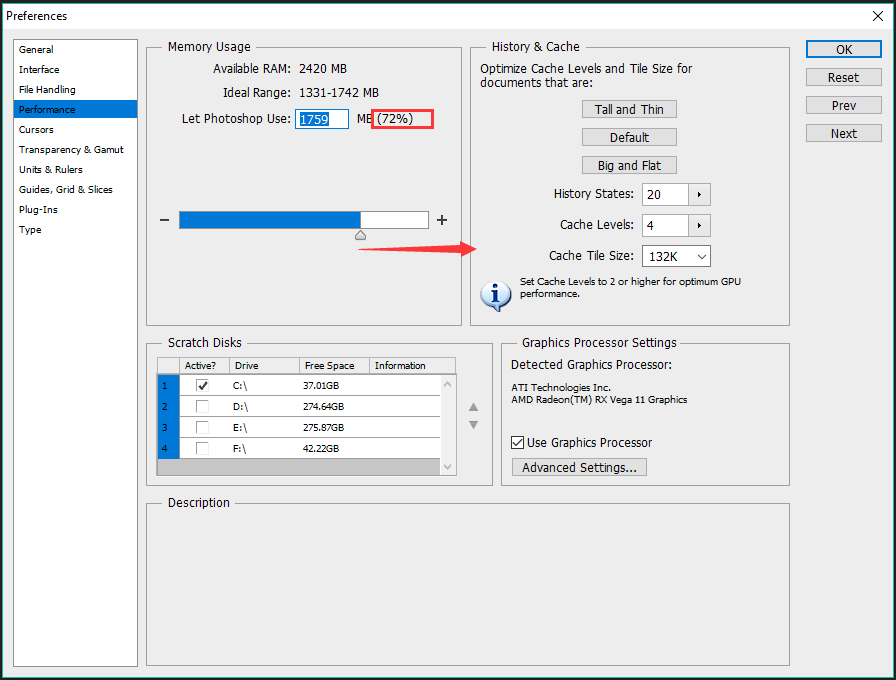Apply the Big and Flat cache preset

click(x=629, y=165)
